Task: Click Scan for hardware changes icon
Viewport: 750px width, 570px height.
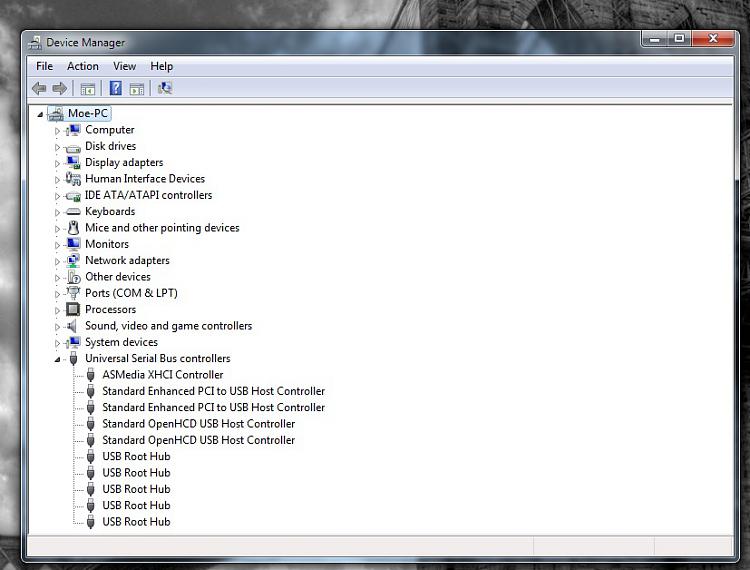Action: [x=165, y=88]
